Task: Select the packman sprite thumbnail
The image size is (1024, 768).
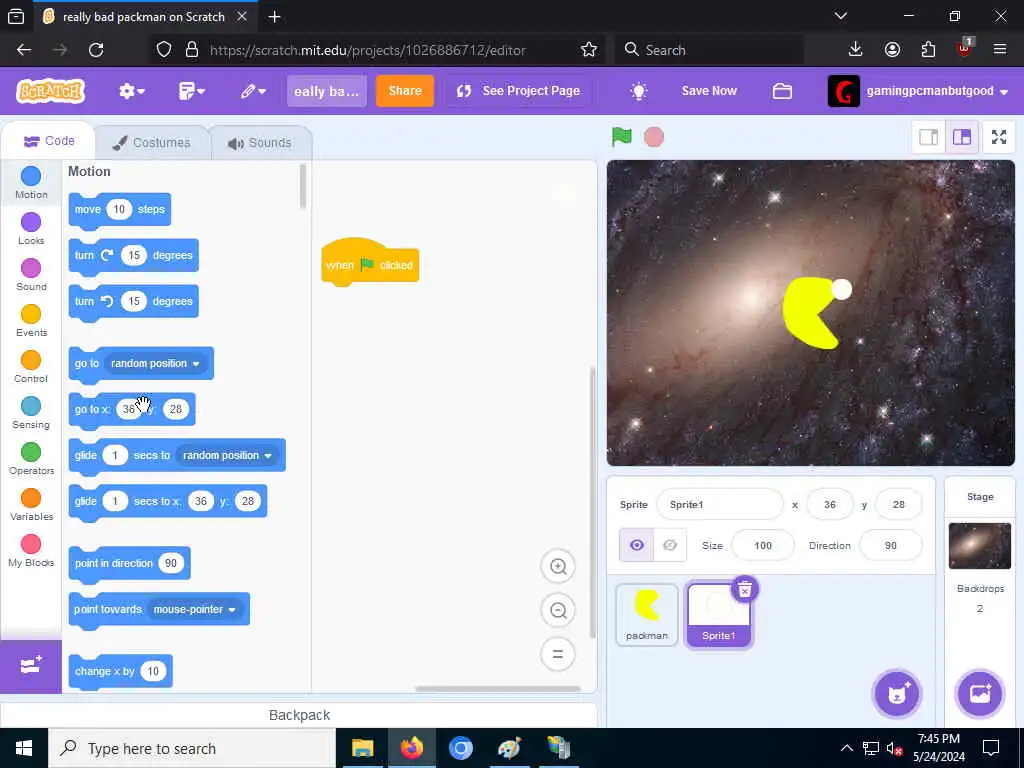Action: coord(647,615)
